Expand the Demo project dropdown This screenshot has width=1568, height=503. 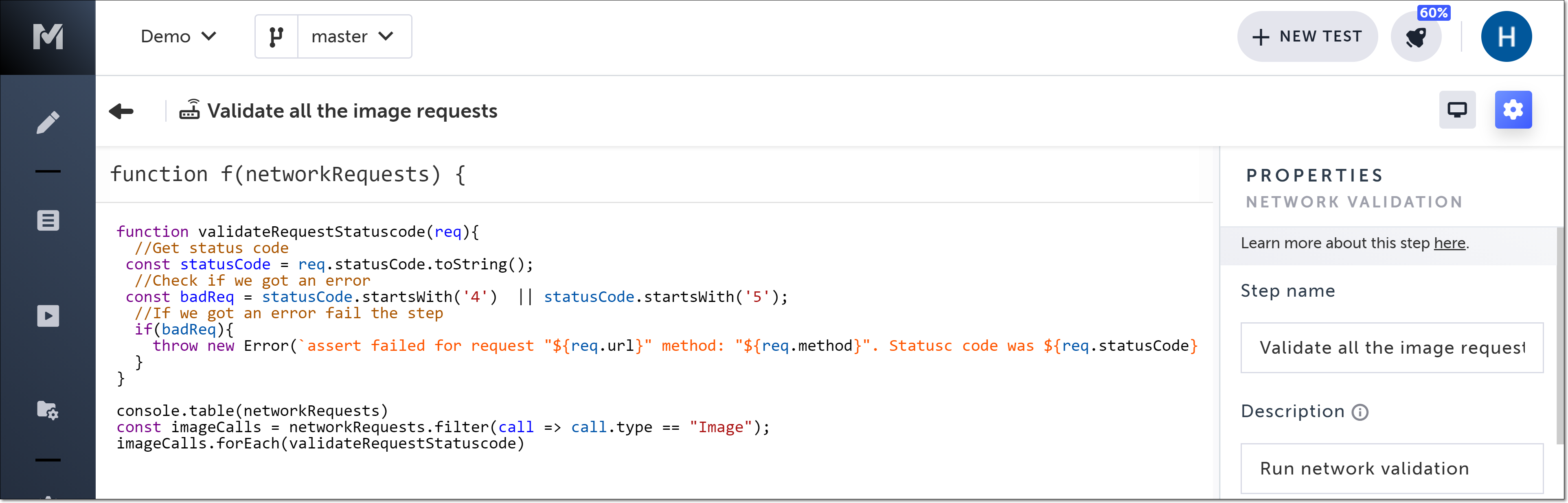[x=178, y=37]
